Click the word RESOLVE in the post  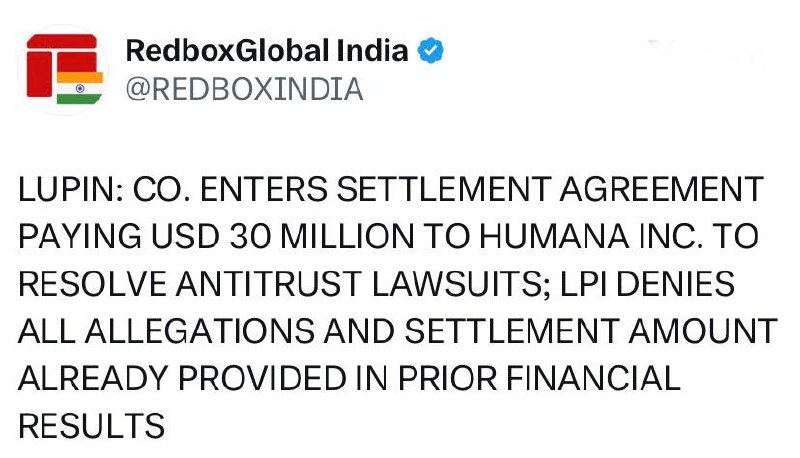coord(93,284)
